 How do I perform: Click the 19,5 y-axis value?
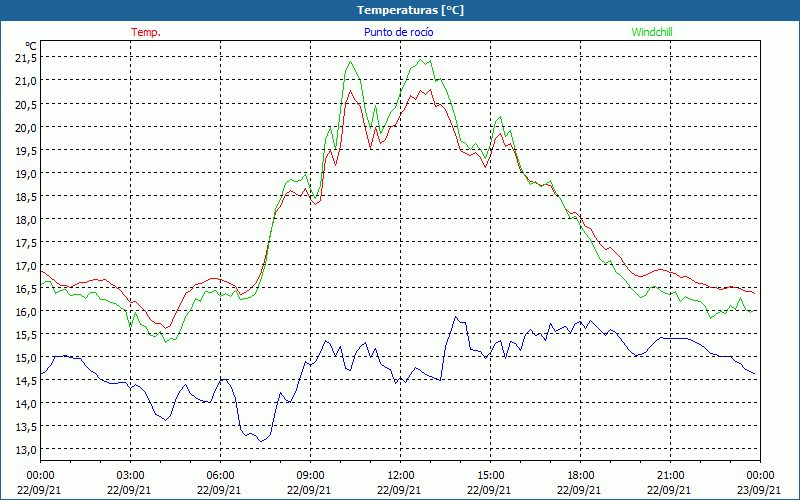point(26,151)
